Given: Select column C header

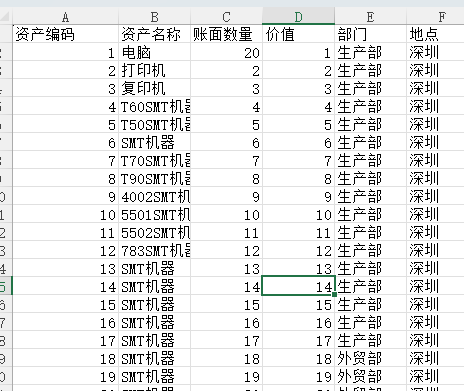Looking at the screenshot, I should point(226,16).
